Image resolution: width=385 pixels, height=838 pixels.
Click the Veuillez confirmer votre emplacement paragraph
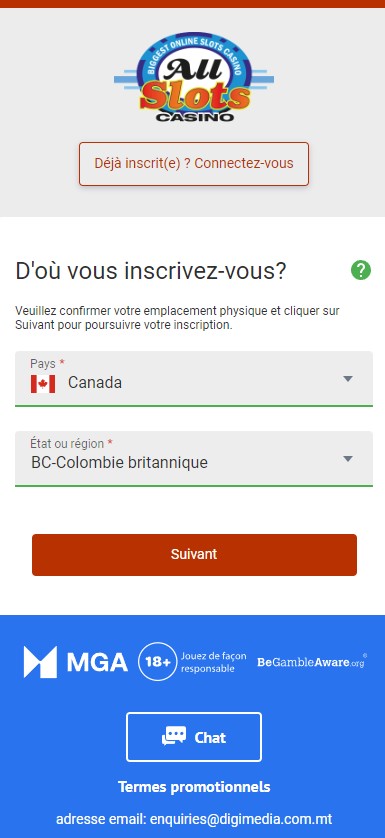click(x=178, y=318)
